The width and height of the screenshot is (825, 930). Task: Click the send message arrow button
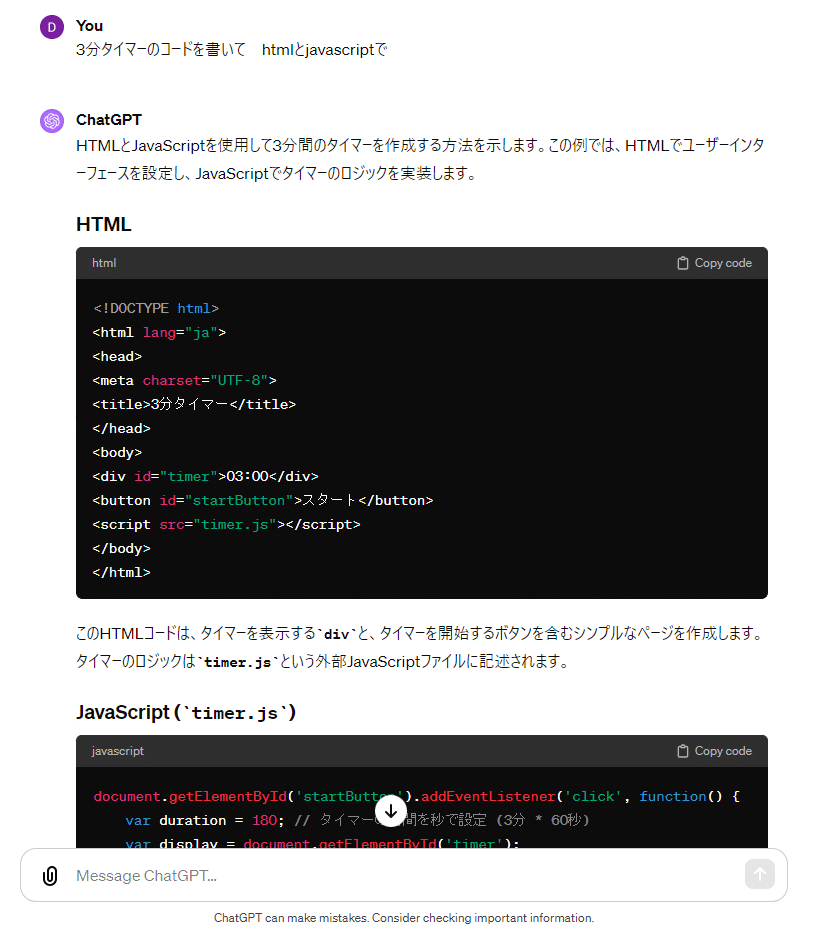[x=760, y=874]
